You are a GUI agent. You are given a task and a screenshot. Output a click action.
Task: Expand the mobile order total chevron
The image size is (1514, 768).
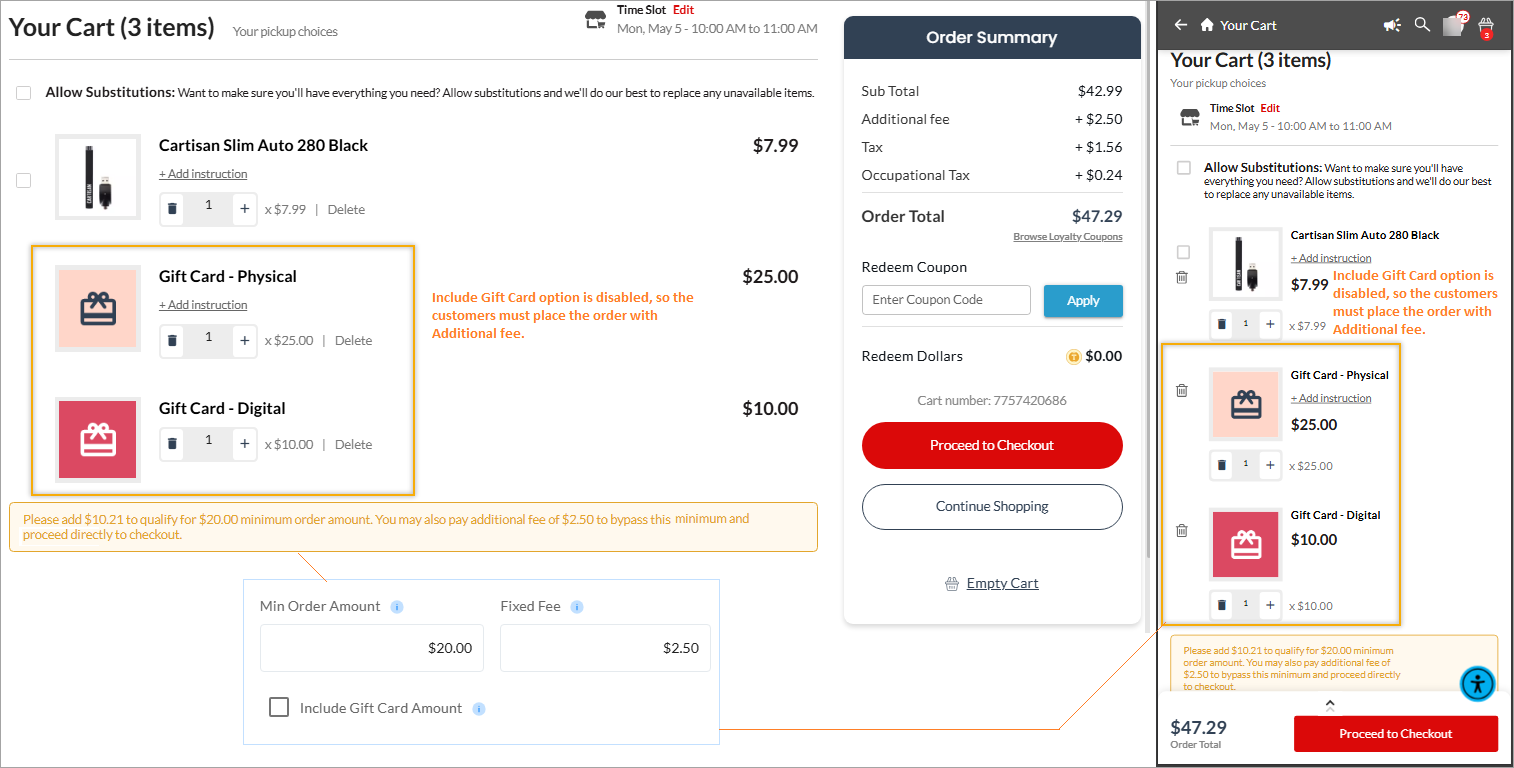1330,705
